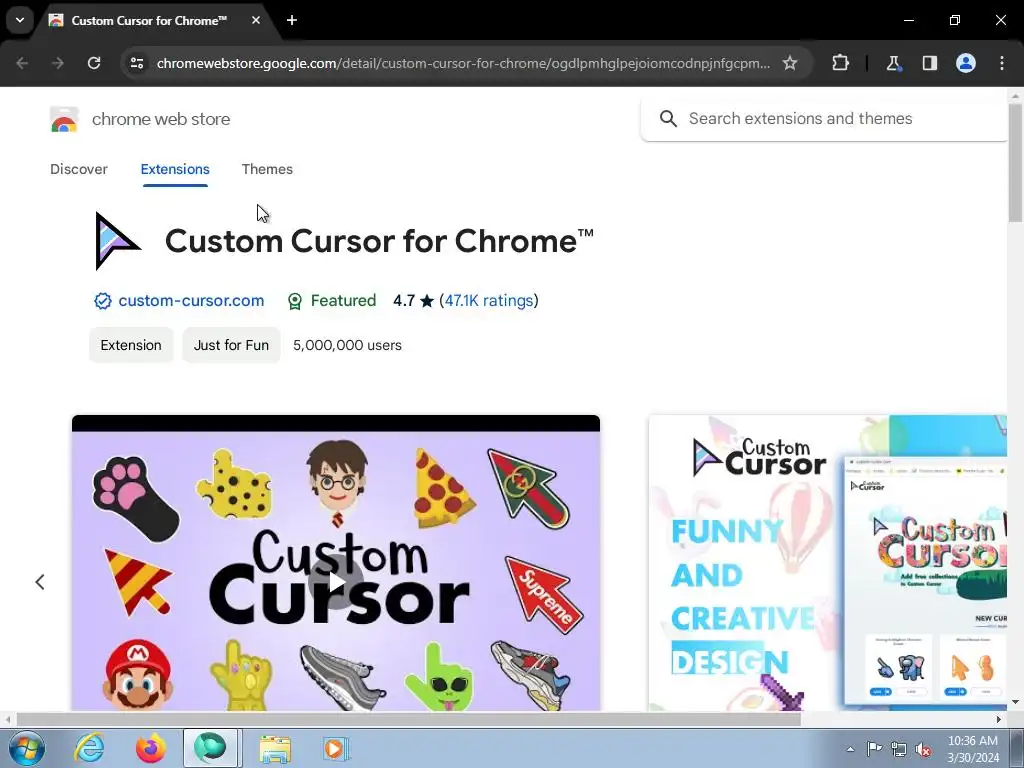Select the Just for Fun category chip
The width and height of the screenshot is (1024, 768).
coord(231,345)
